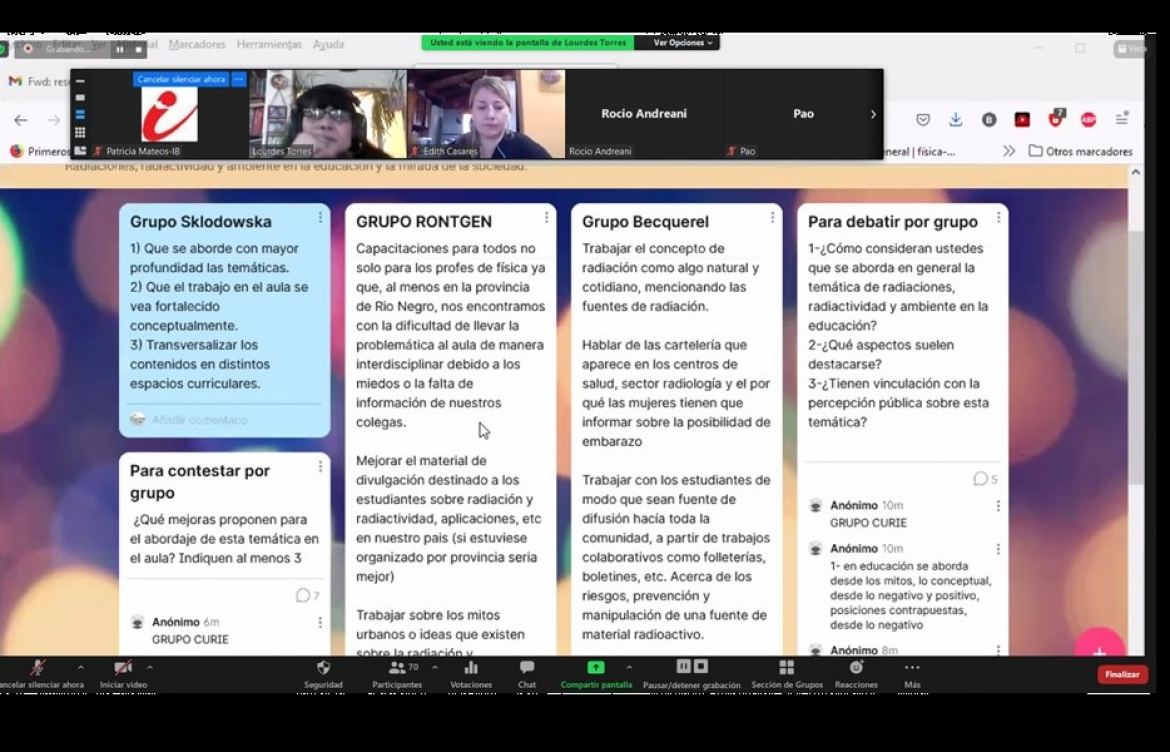Click the Más three-dot icon
1170x752 pixels.
(x=912, y=668)
